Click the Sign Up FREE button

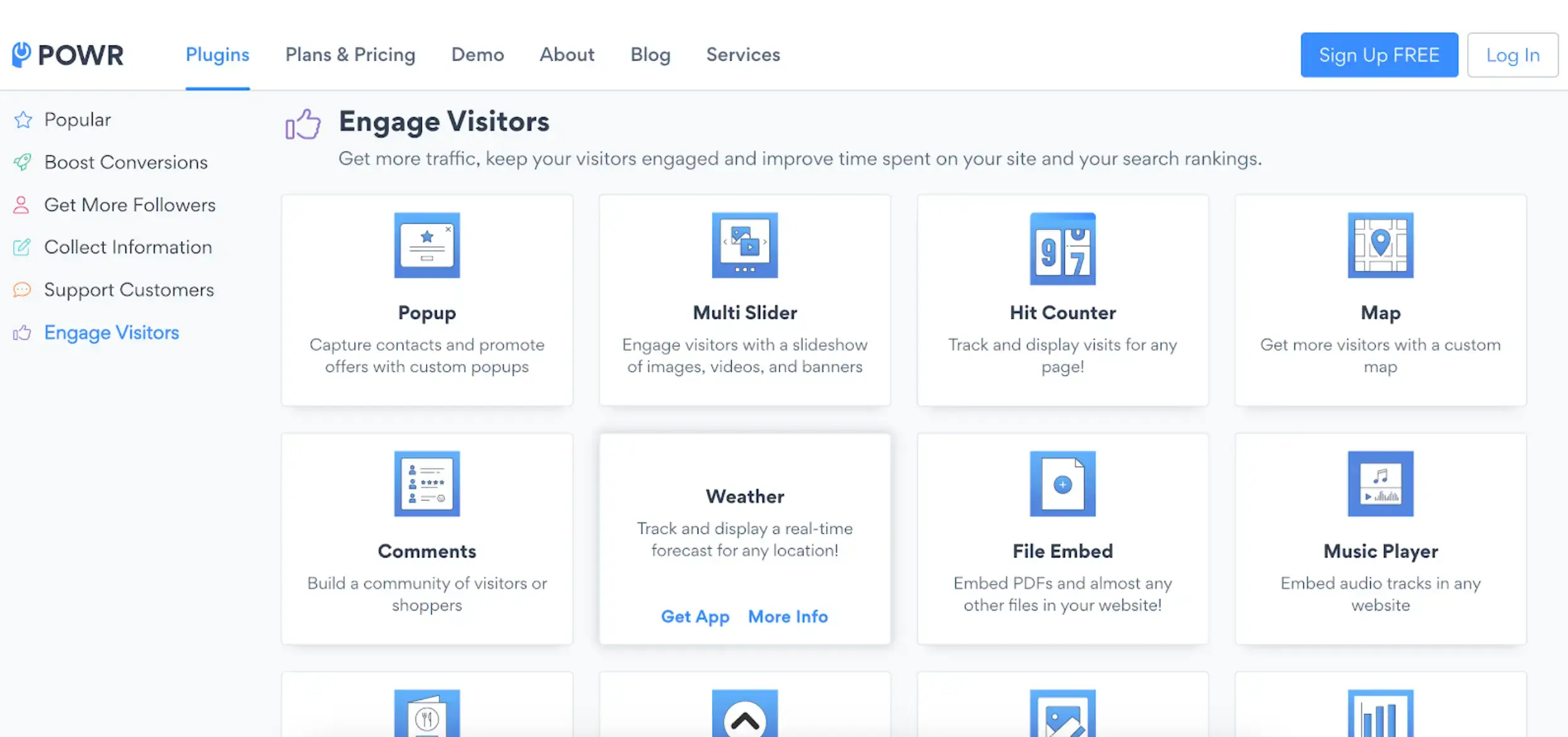tap(1379, 55)
